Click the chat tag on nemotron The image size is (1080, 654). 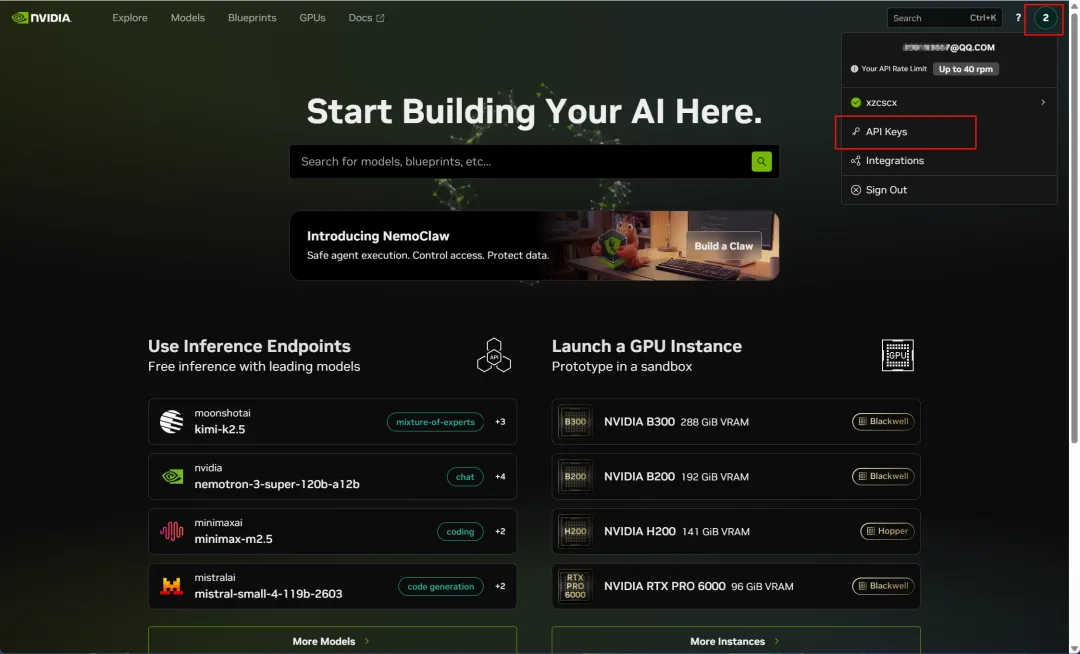tap(465, 476)
